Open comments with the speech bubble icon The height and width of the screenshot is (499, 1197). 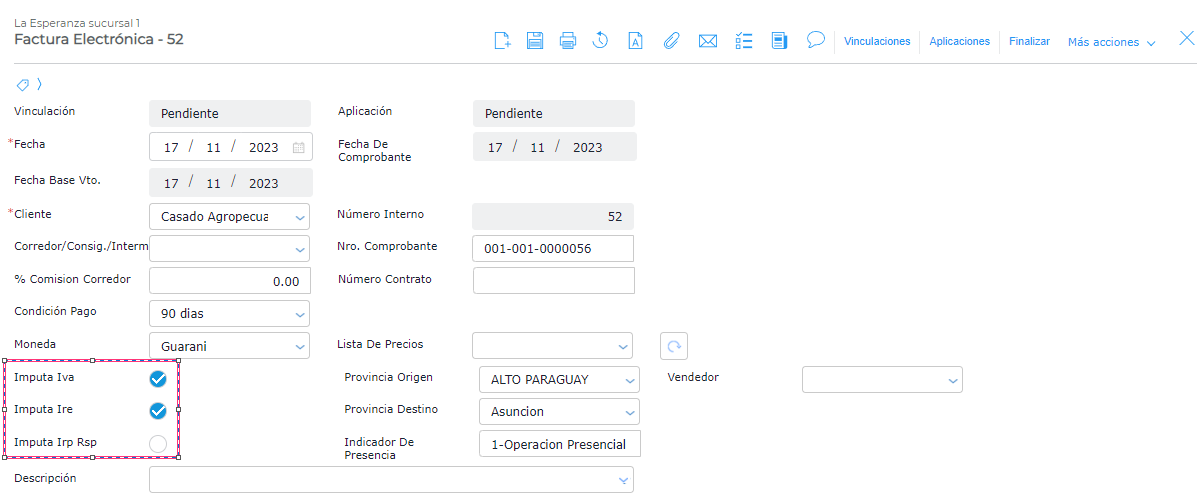[x=816, y=40]
